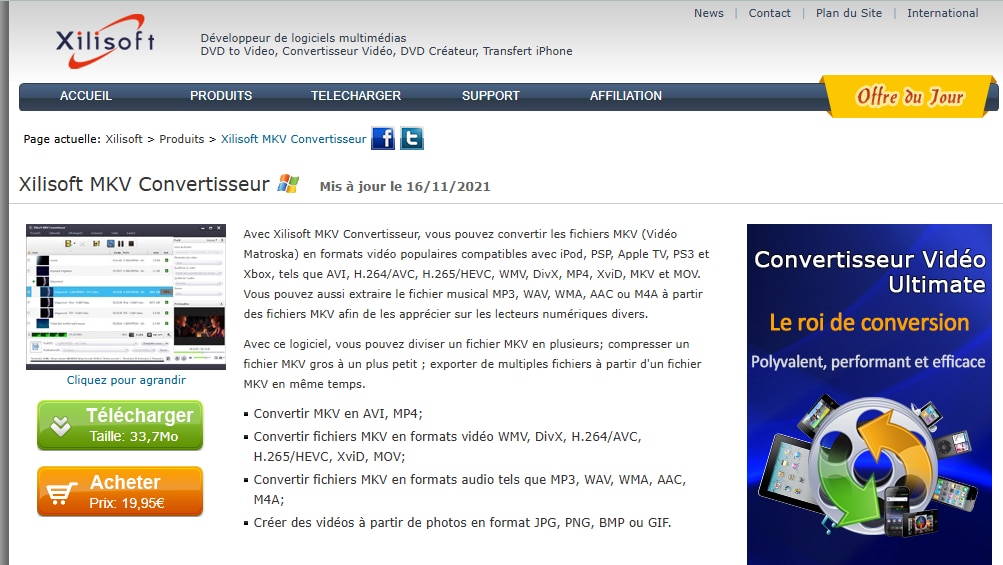Open the International link
The height and width of the screenshot is (565, 1003).
click(x=942, y=13)
